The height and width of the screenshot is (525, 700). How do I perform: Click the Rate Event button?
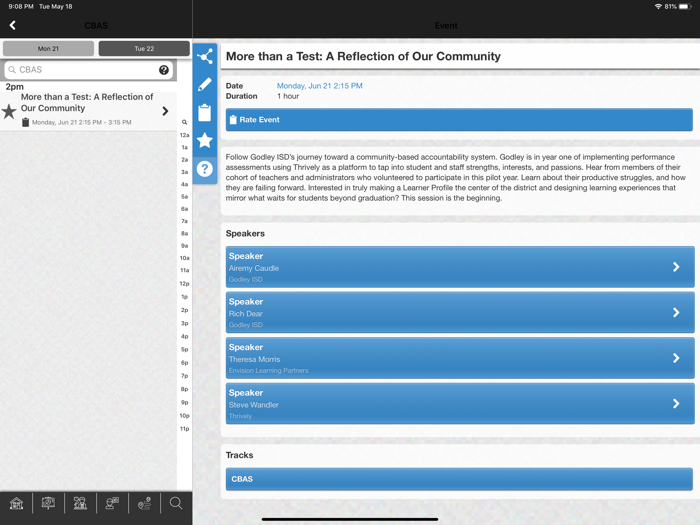(x=459, y=120)
